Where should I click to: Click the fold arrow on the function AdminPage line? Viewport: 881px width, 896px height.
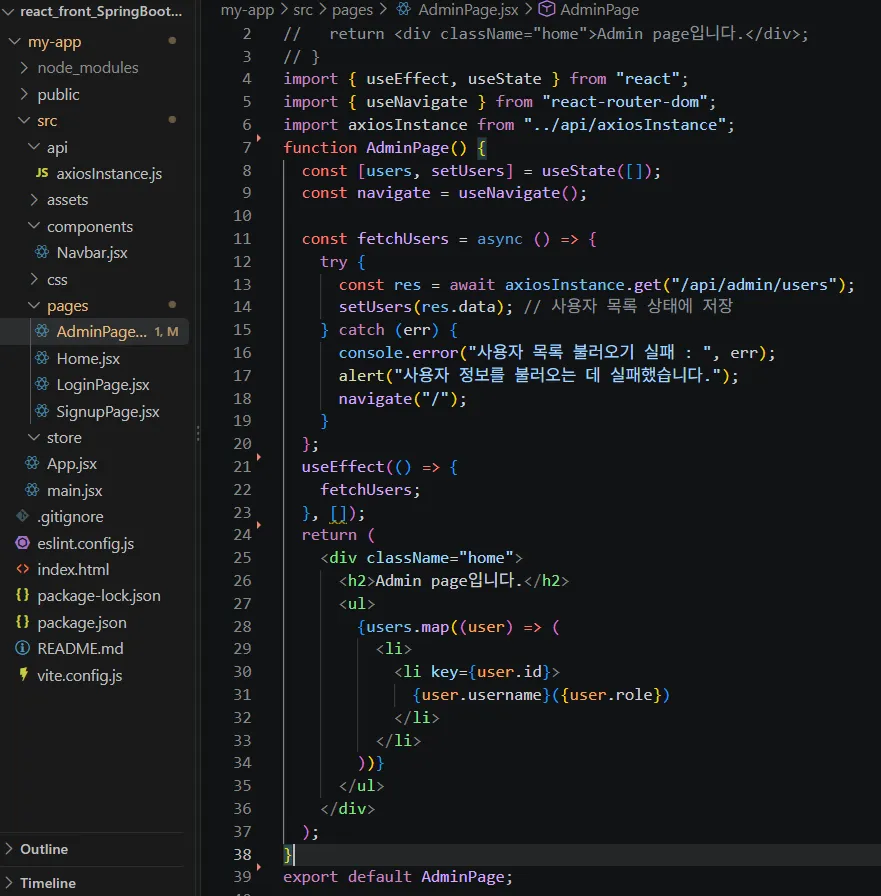pos(259,138)
